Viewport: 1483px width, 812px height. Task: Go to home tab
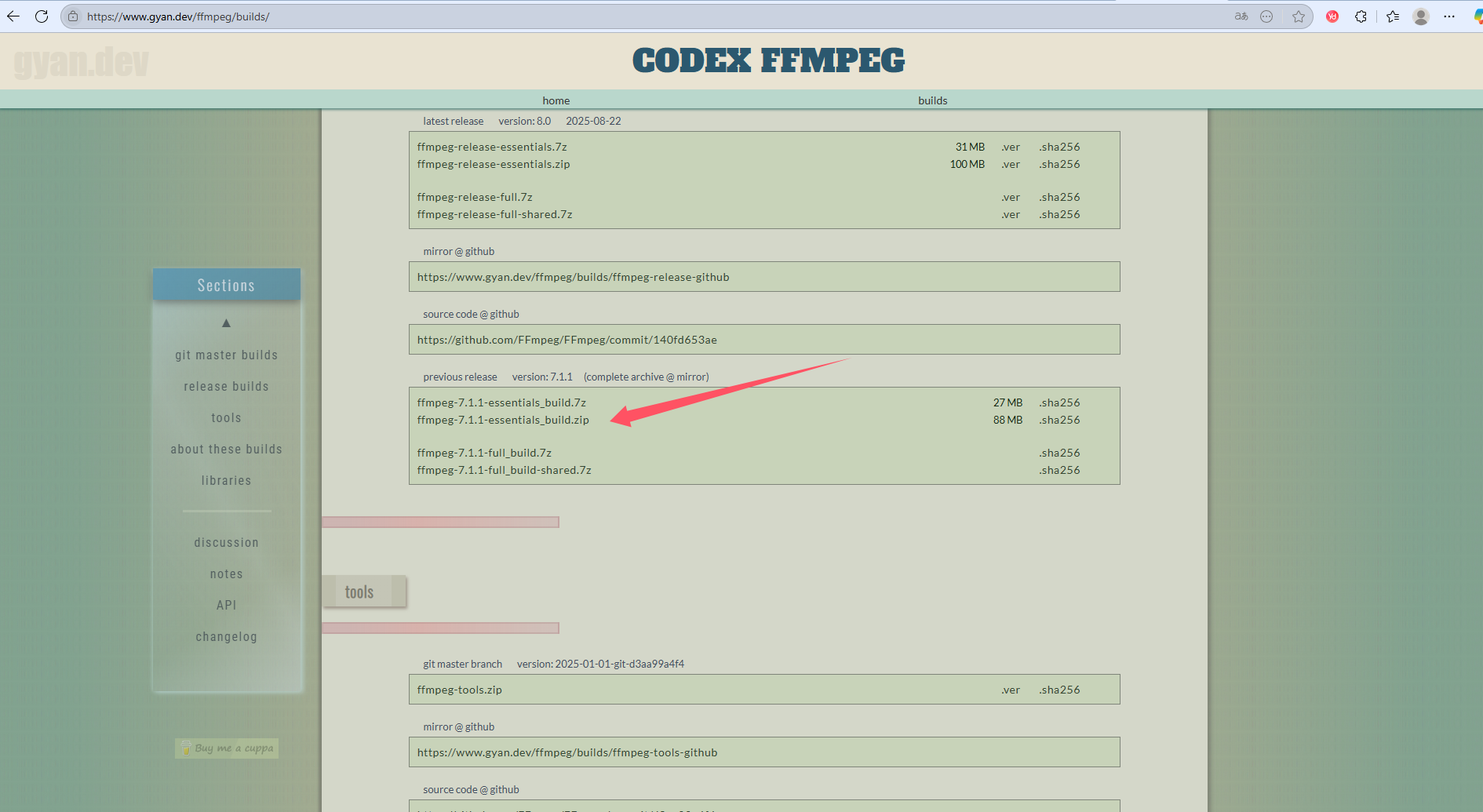(556, 100)
